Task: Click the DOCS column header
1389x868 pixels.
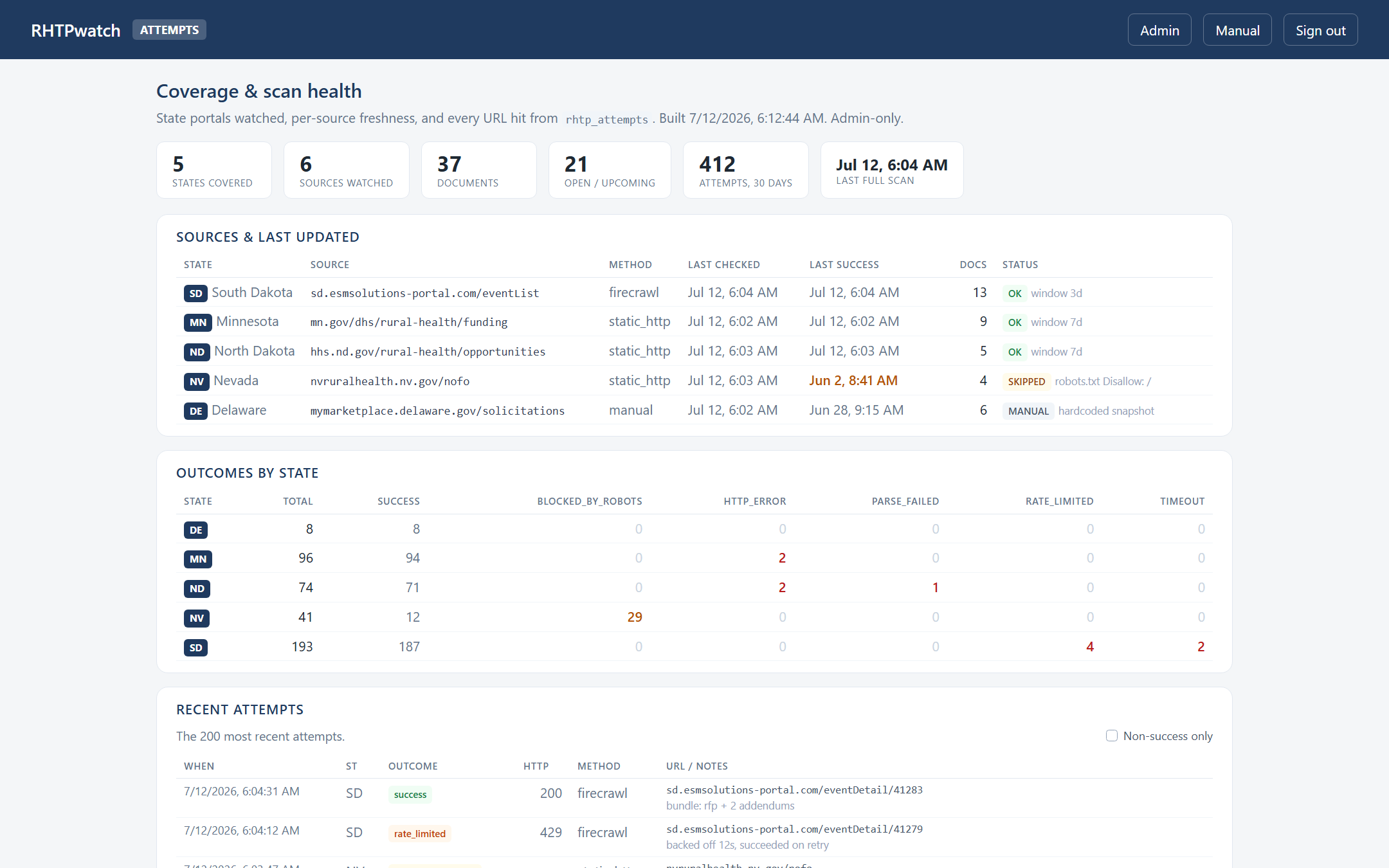Action: point(973,265)
